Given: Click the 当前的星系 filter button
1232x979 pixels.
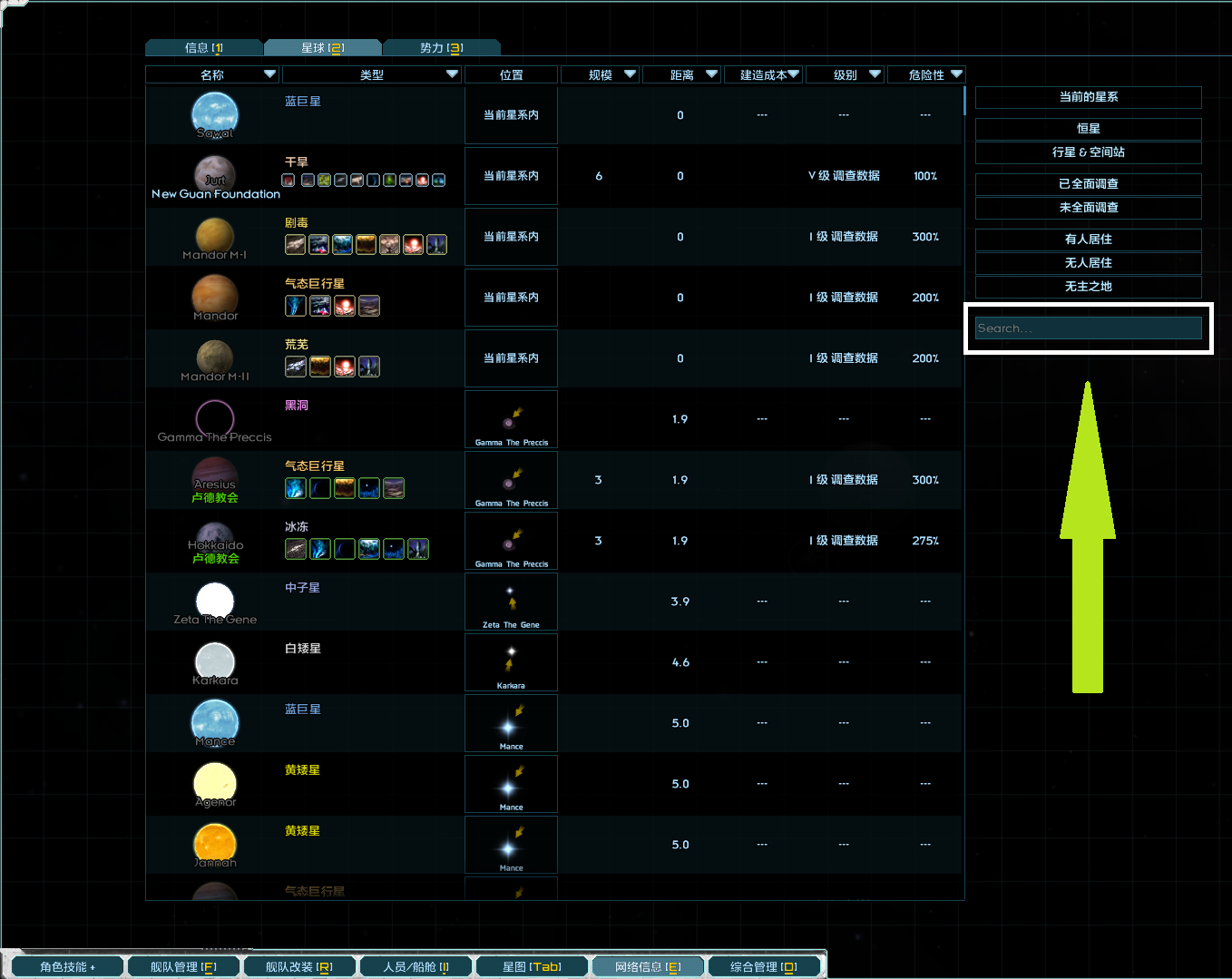Looking at the screenshot, I should pos(1087,97).
